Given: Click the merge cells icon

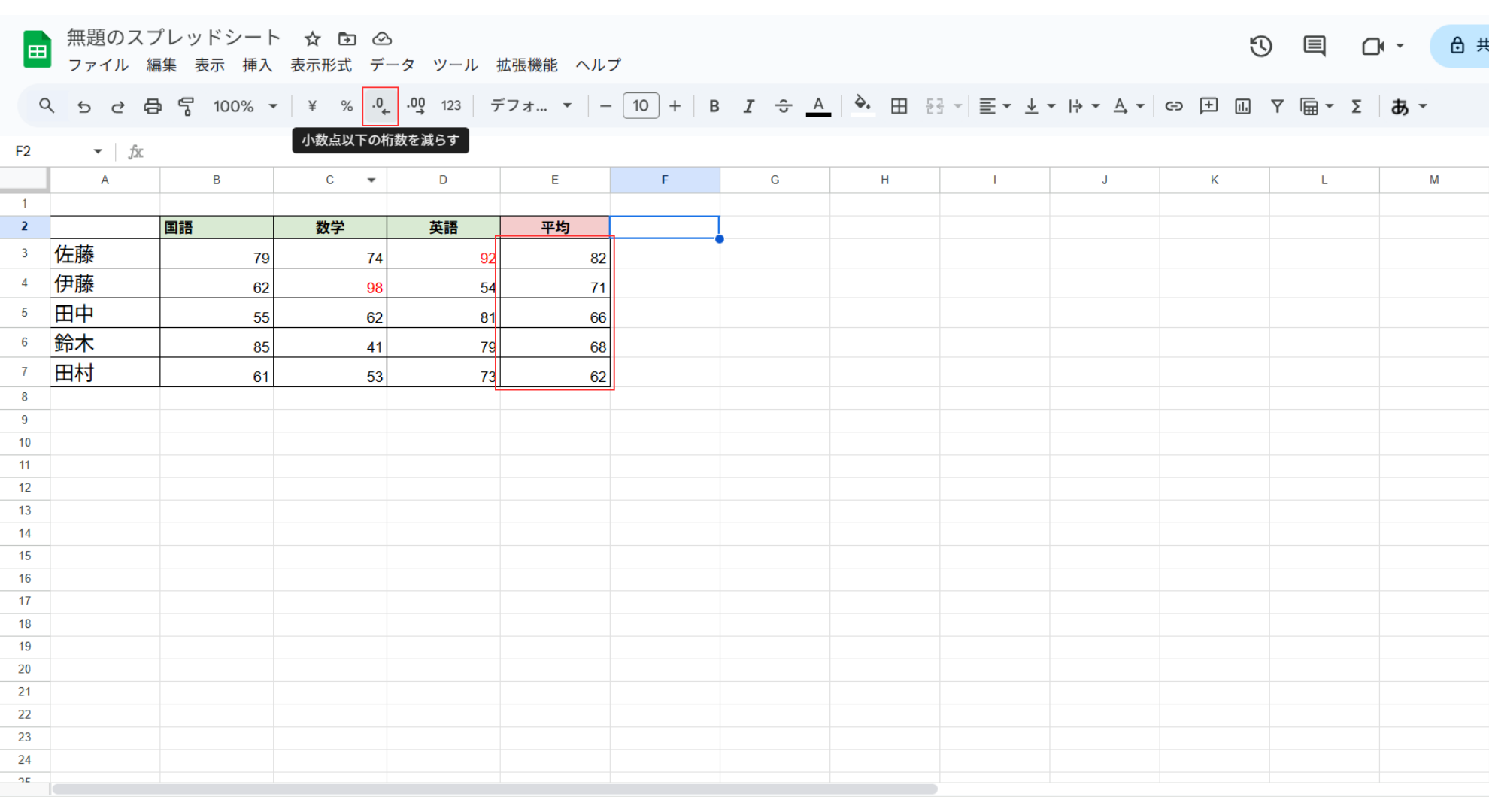Looking at the screenshot, I should (935, 106).
